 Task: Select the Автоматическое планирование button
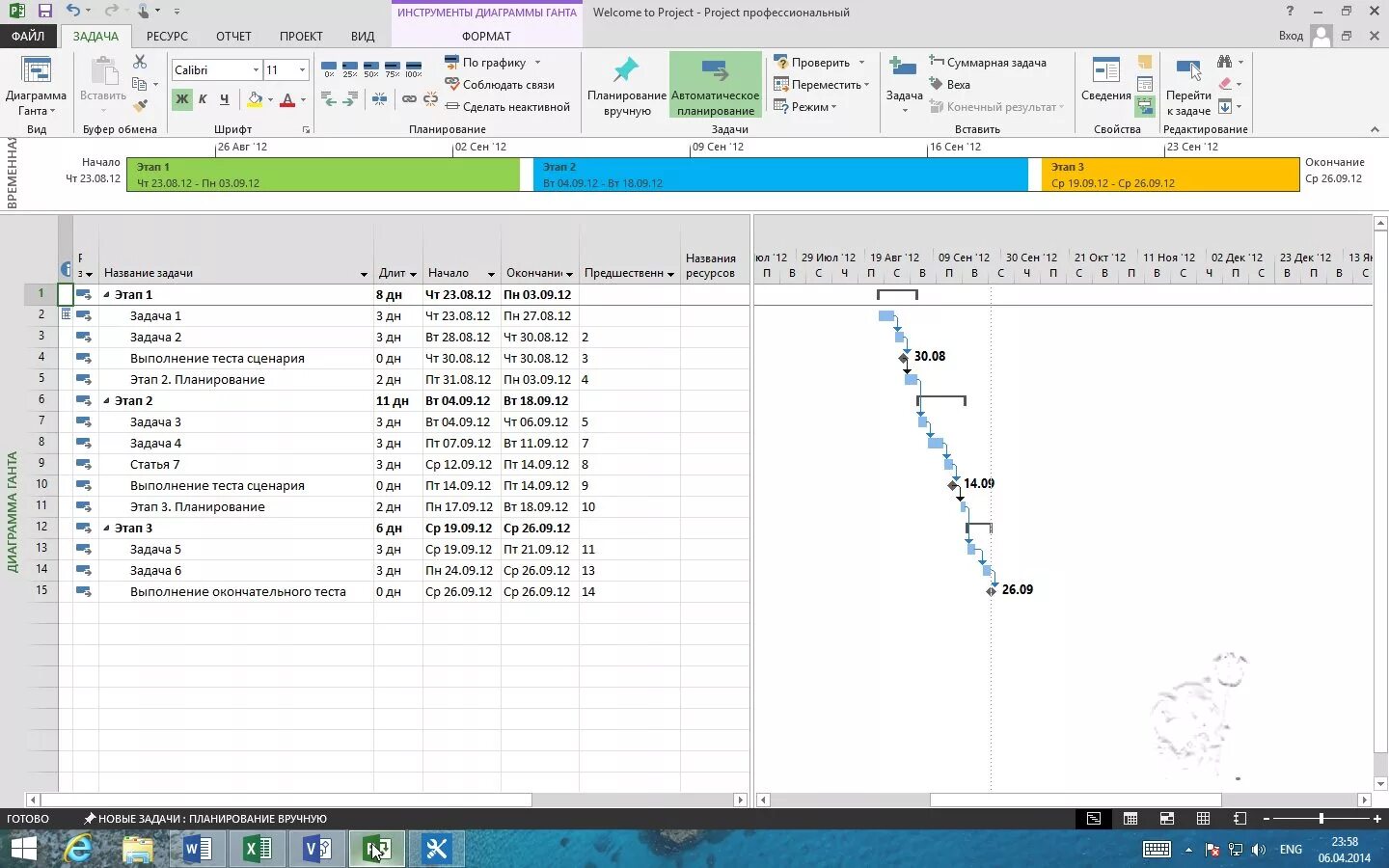pos(715,85)
